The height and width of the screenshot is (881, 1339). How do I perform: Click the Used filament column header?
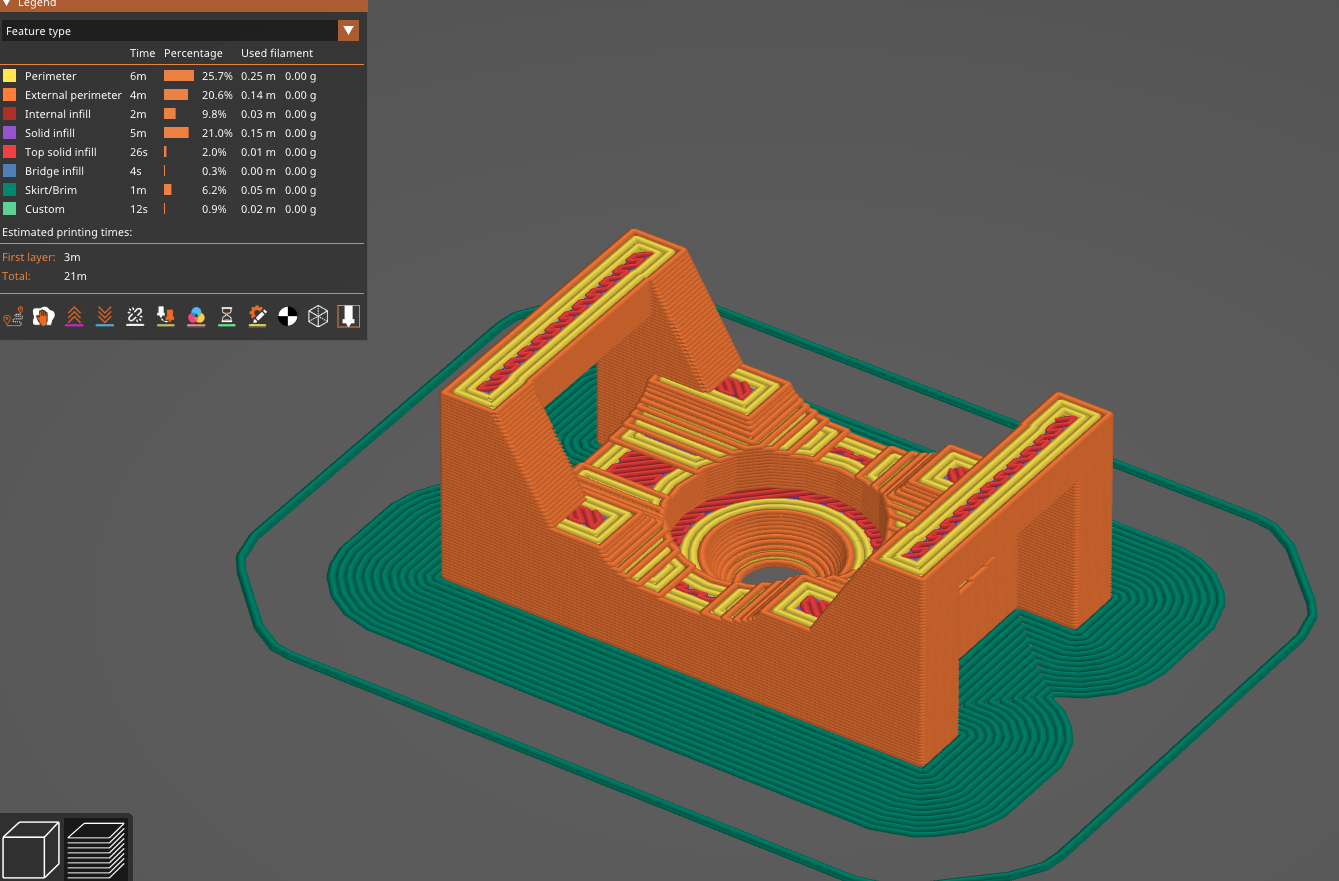(x=277, y=53)
